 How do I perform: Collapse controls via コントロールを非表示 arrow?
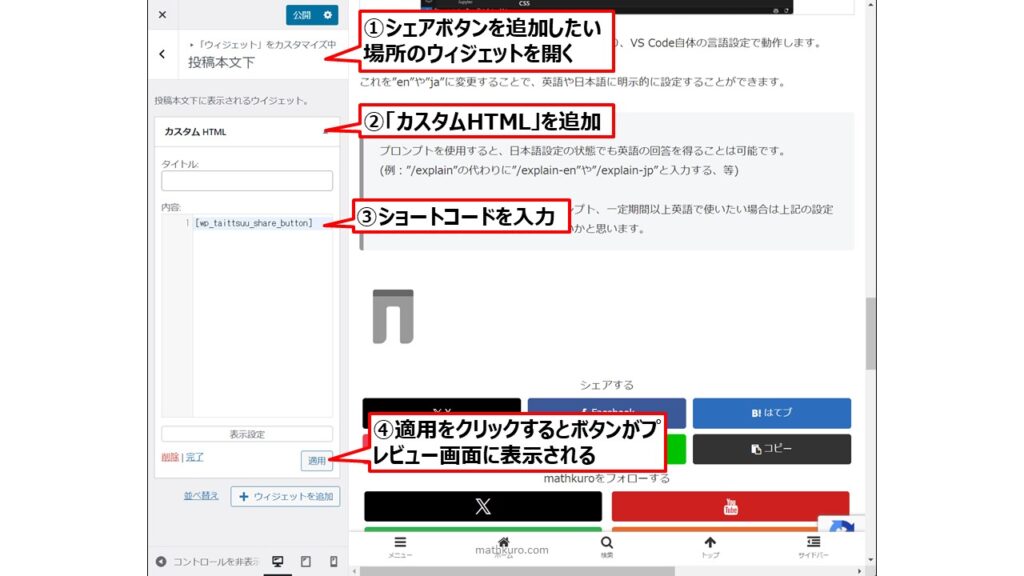[x=162, y=561]
